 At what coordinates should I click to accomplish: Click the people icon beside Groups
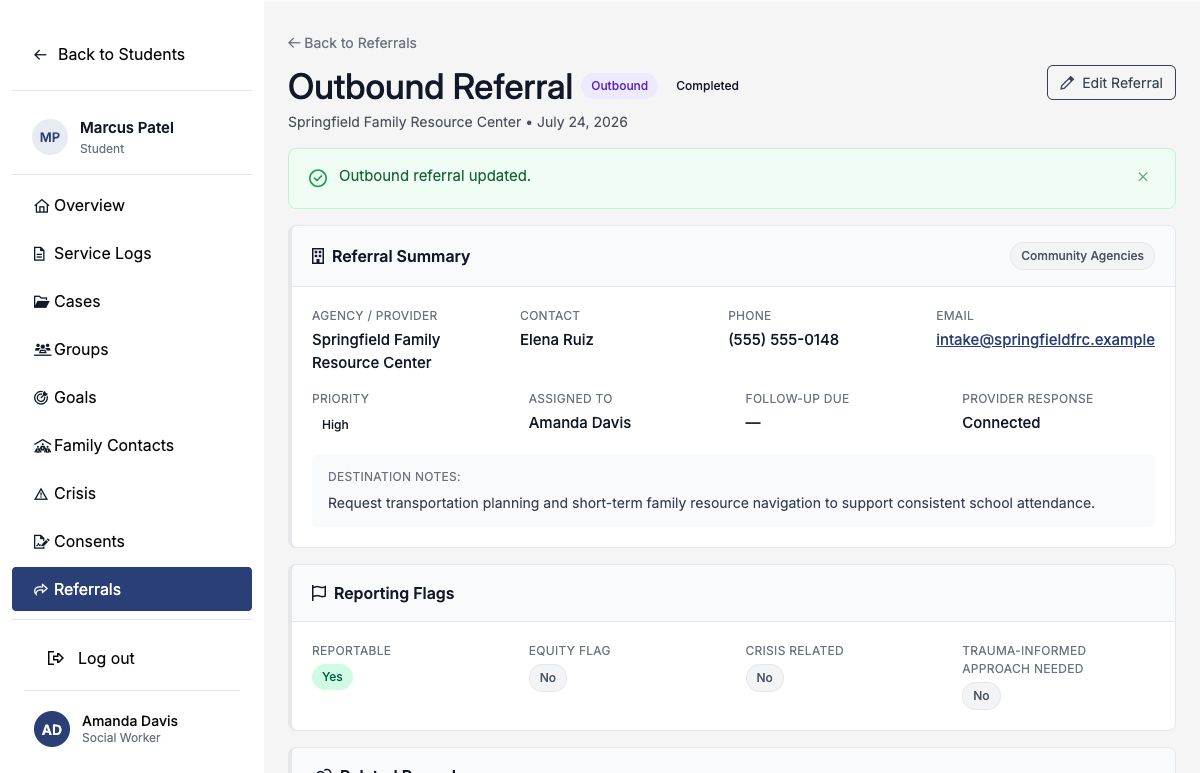pyautogui.click(x=42, y=350)
